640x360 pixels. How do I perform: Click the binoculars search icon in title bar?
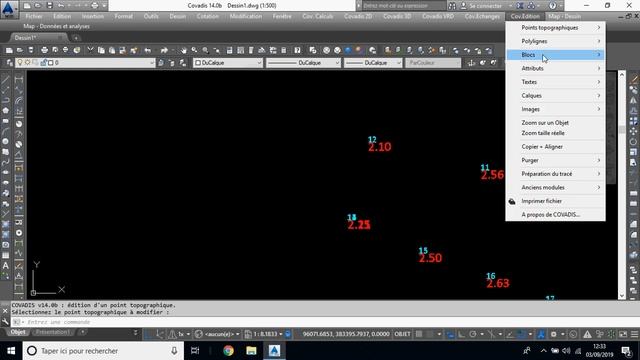[x=452, y=6]
